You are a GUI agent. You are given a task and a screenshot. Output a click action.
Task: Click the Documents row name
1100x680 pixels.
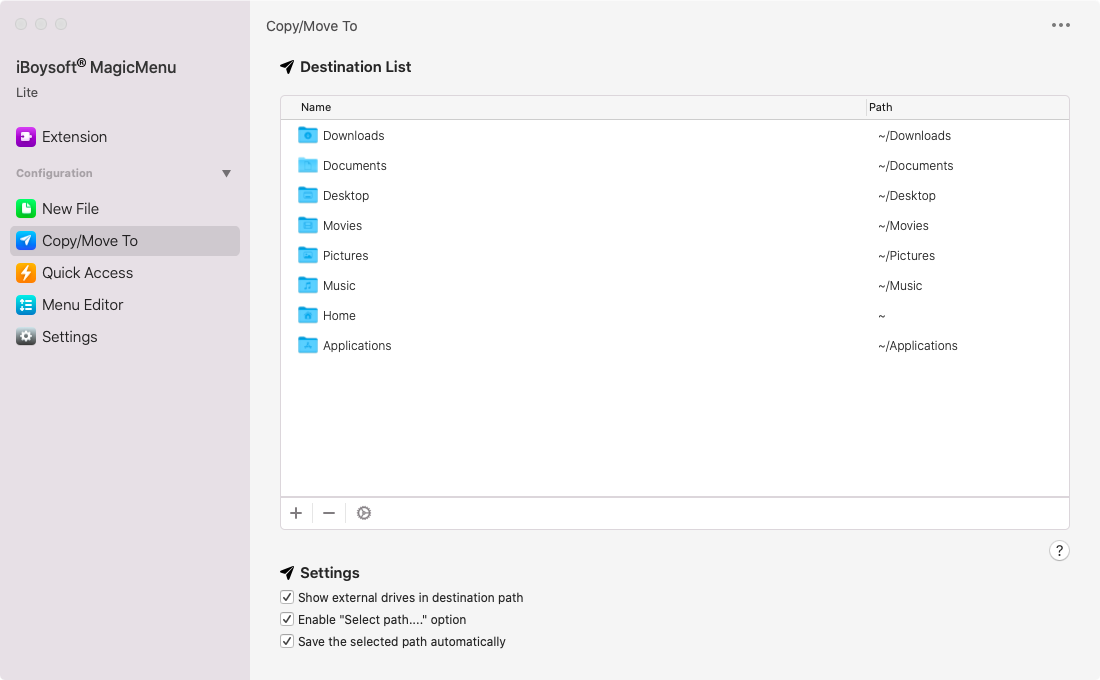coord(354,166)
